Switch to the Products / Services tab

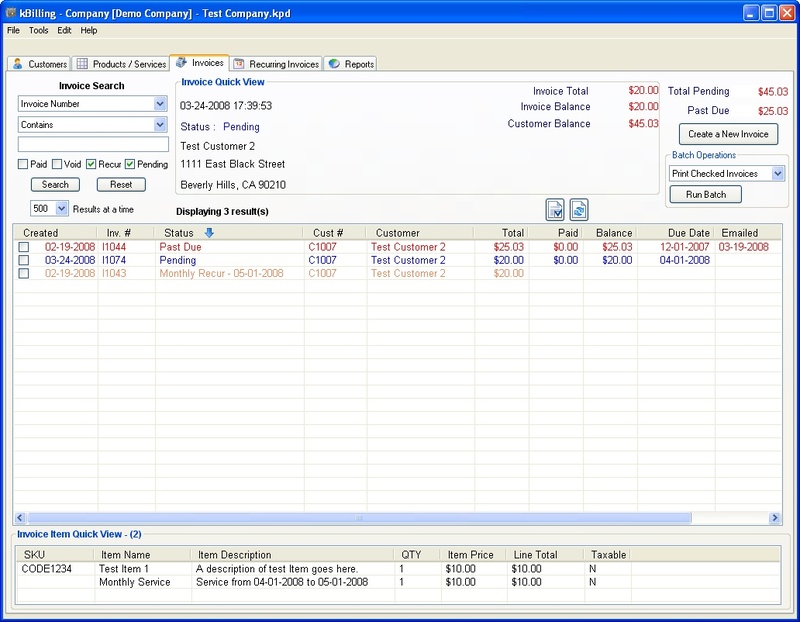120,64
